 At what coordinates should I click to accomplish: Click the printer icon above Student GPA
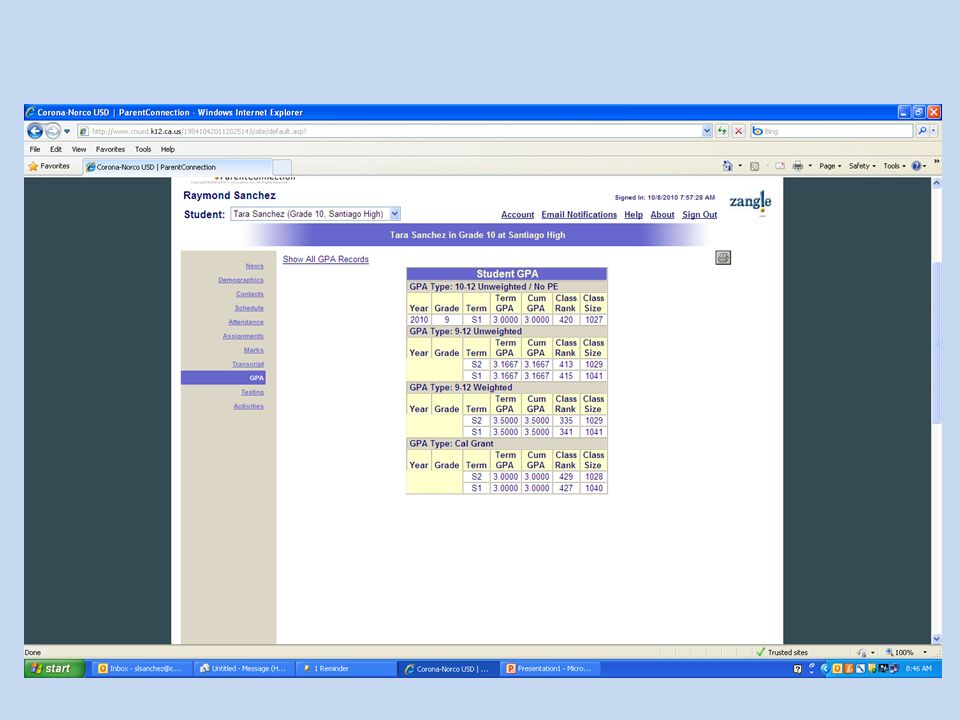(x=723, y=258)
